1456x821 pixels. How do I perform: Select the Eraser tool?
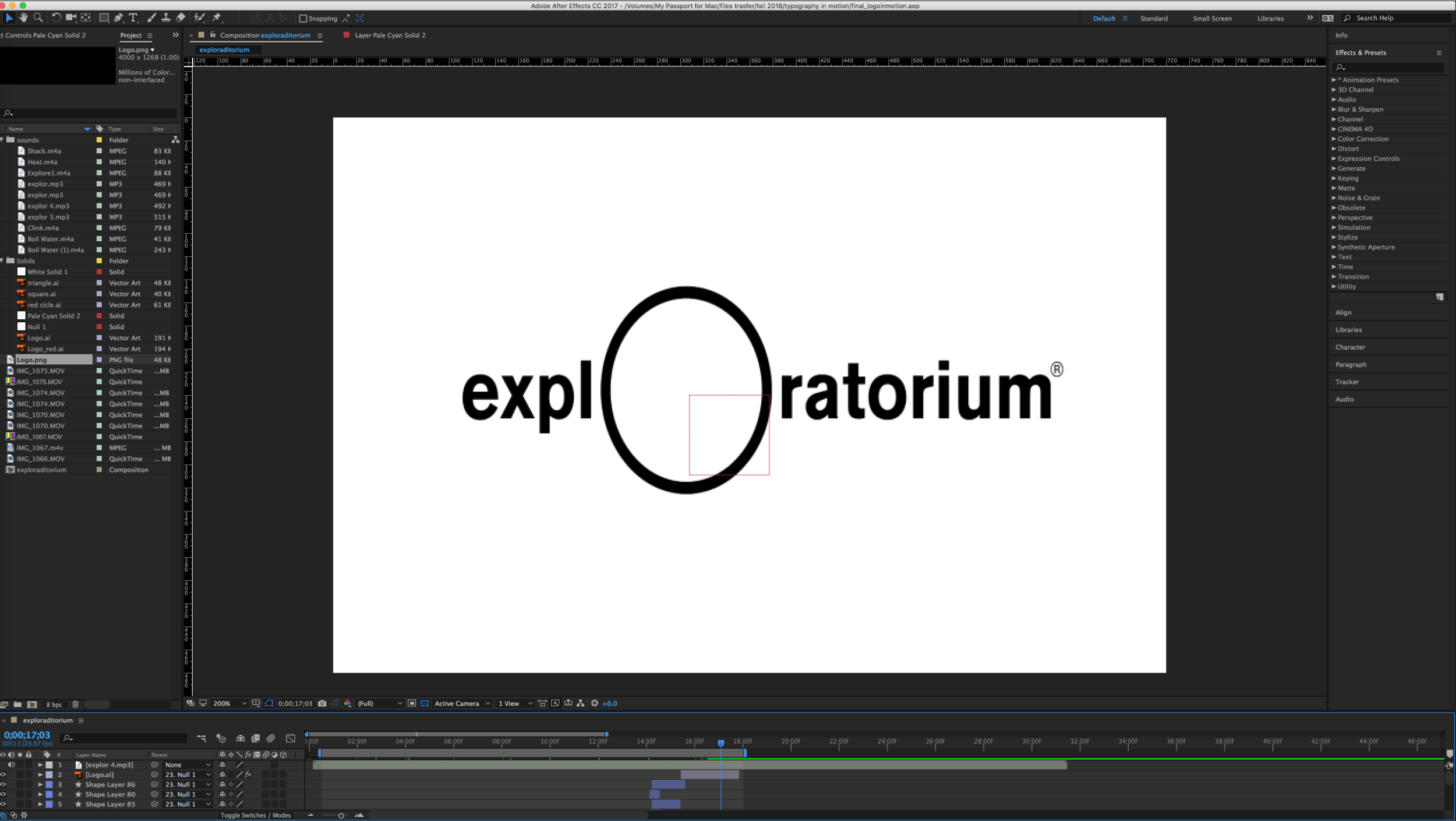click(181, 18)
